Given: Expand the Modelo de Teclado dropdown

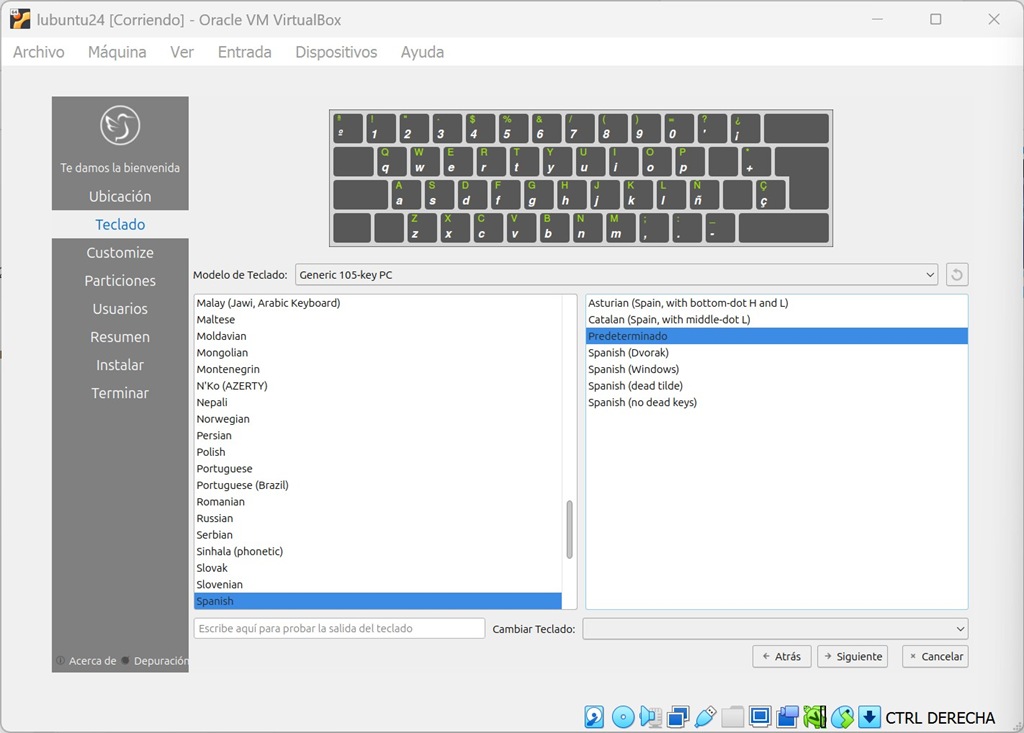Looking at the screenshot, I should point(616,275).
